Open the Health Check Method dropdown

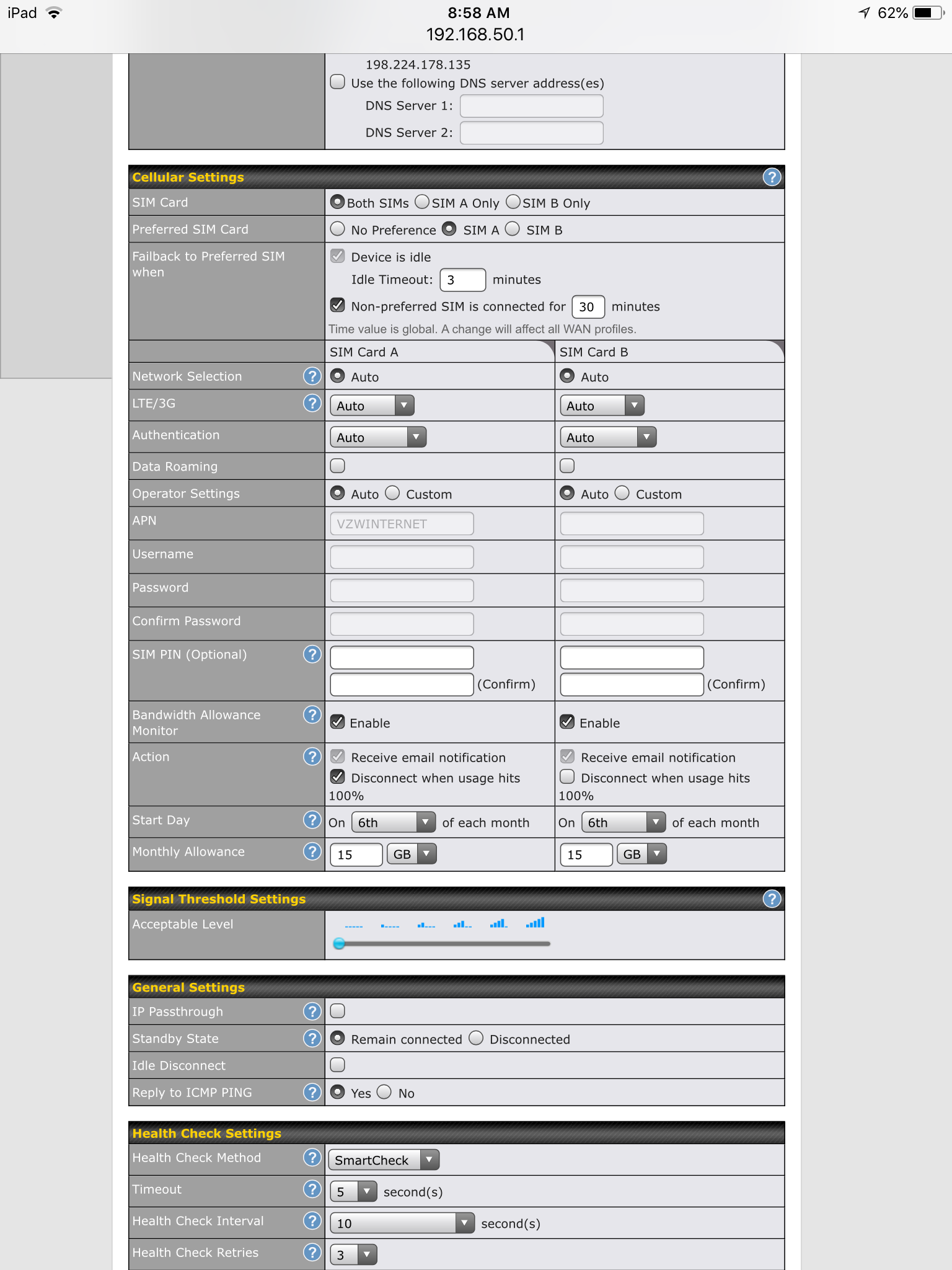point(384,1160)
